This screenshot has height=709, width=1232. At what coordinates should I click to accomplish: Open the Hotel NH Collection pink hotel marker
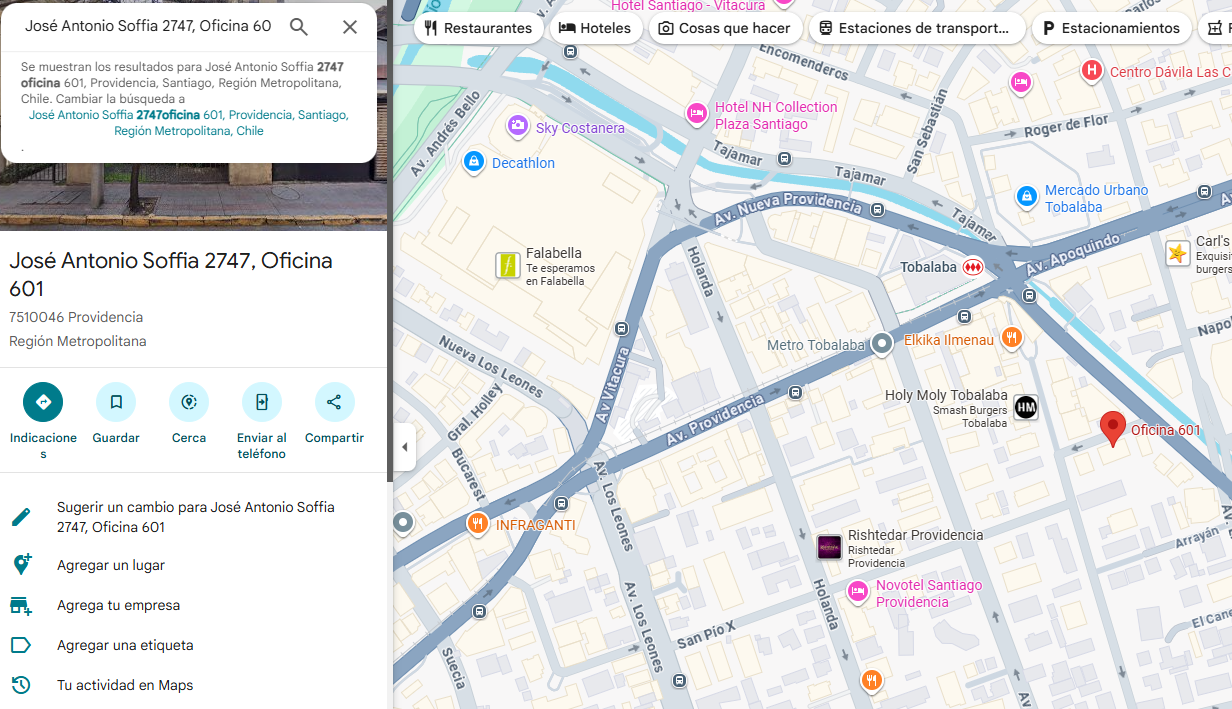point(697,114)
